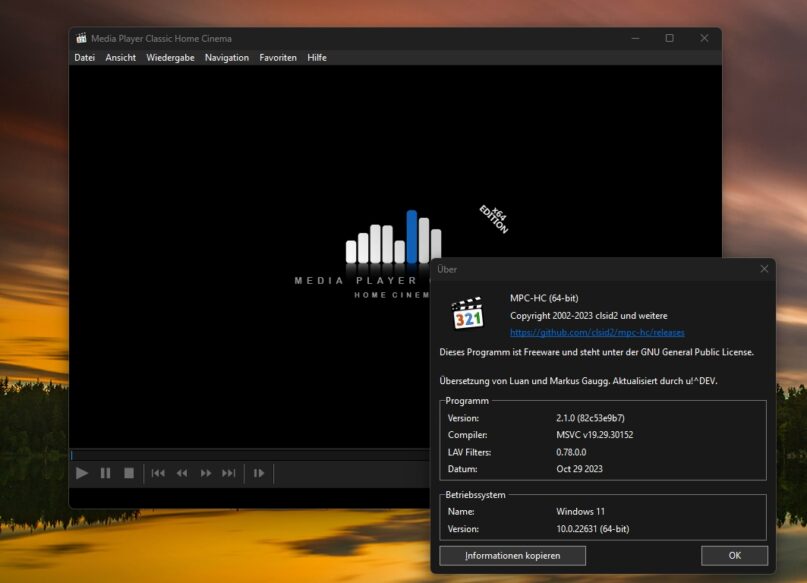Image resolution: width=807 pixels, height=583 pixels.
Task: Stop playback with the Stop icon
Action: click(x=131, y=473)
